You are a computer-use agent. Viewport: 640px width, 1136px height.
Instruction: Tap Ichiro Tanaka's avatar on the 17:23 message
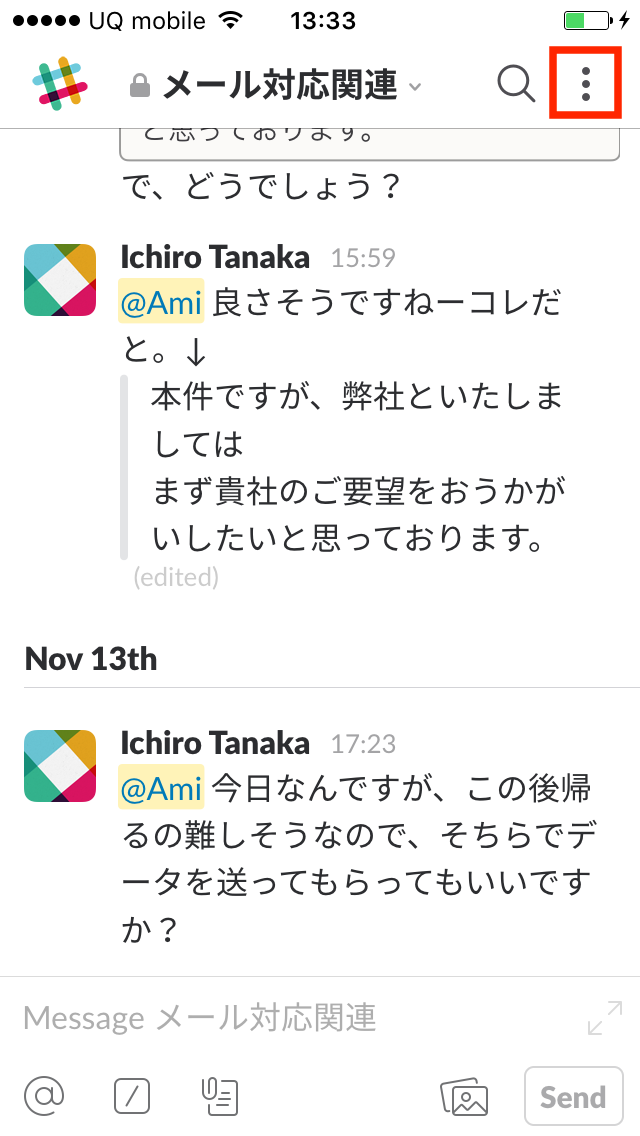click(x=59, y=765)
